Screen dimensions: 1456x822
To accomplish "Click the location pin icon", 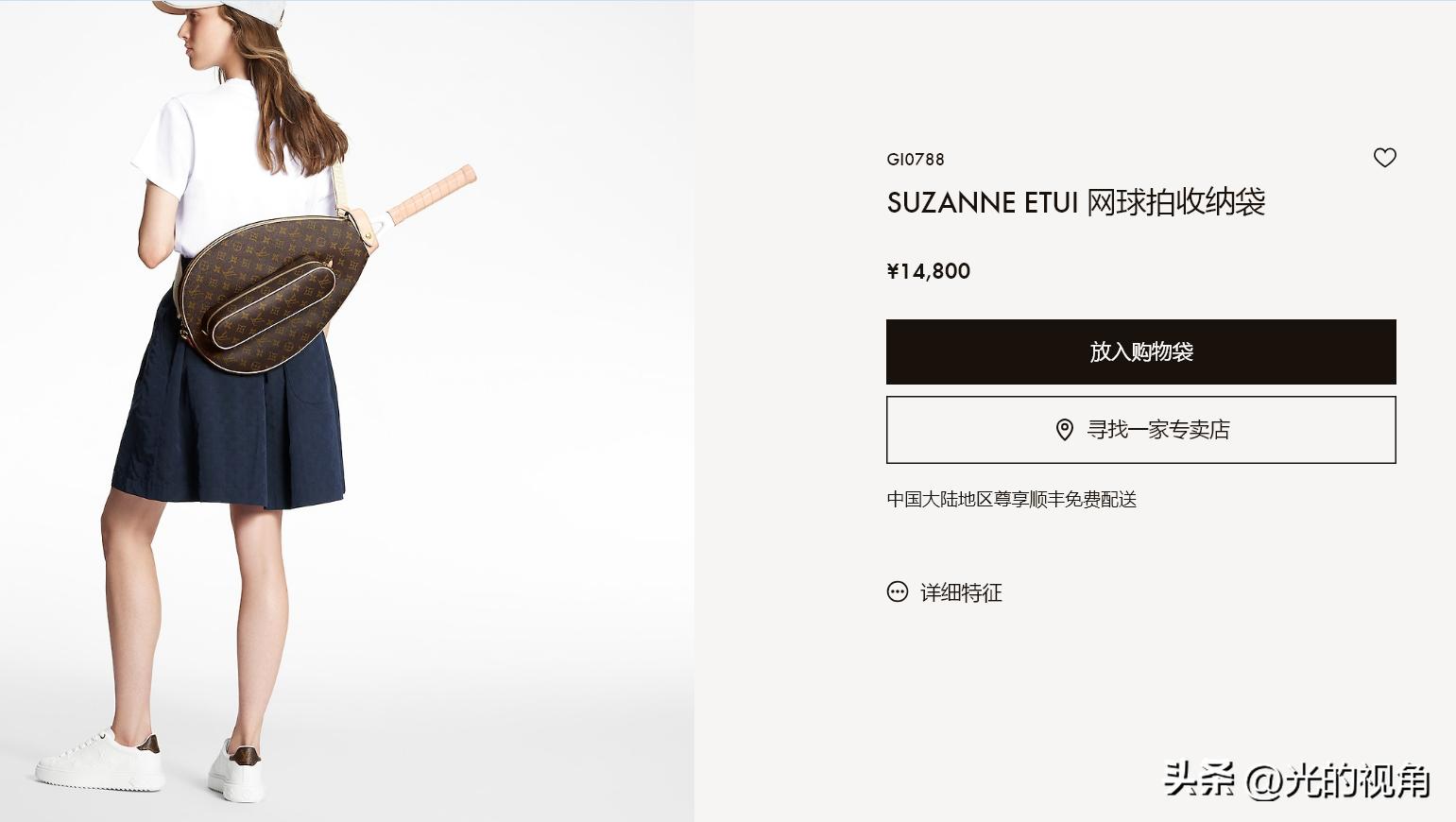I will pyautogui.click(x=1064, y=430).
